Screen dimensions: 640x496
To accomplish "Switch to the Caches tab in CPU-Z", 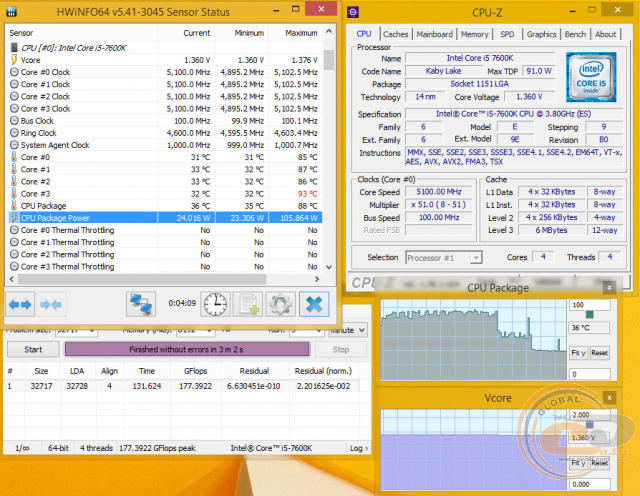I will (x=396, y=34).
